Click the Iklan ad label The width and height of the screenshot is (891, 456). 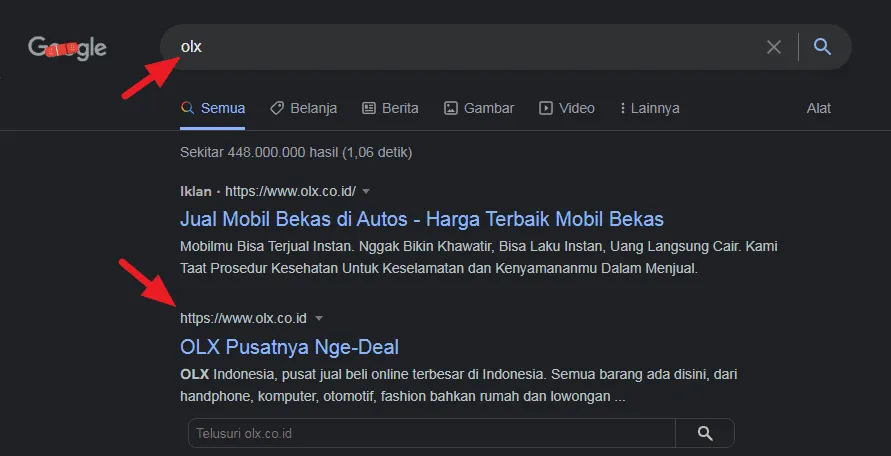(x=195, y=191)
